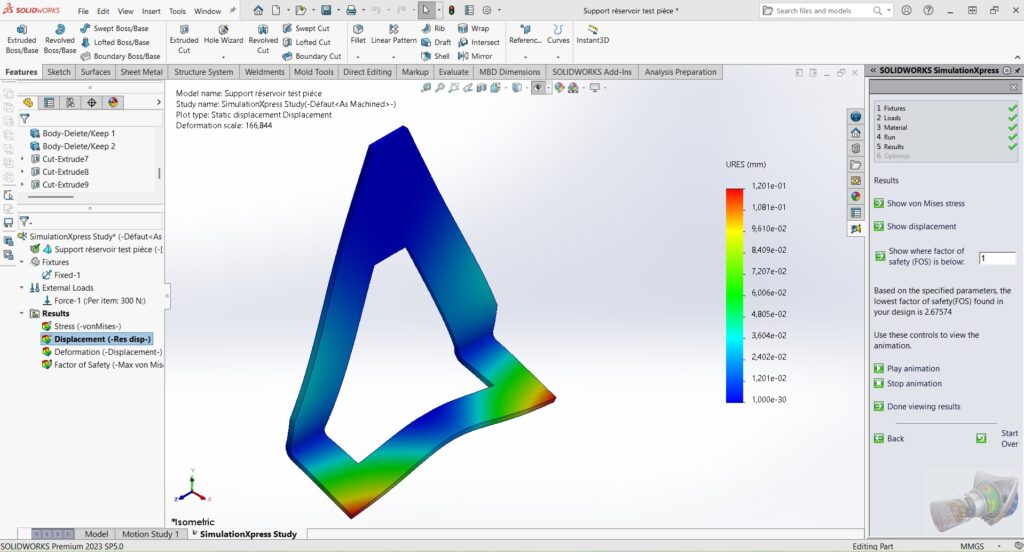Select the Hole Wizard tool
This screenshot has width=1024, height=552.
click(x=223, y=38)
